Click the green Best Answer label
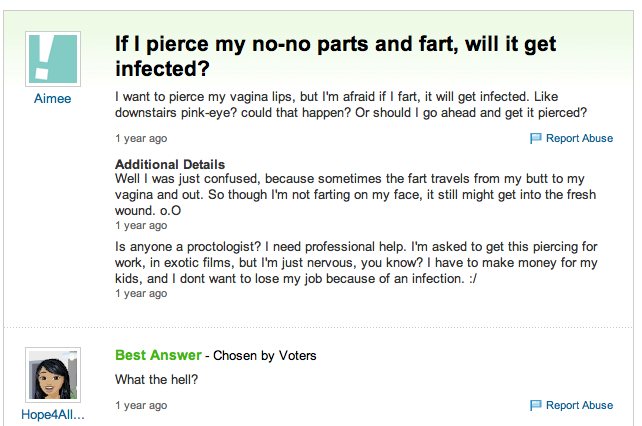 (x=158, y=355)
